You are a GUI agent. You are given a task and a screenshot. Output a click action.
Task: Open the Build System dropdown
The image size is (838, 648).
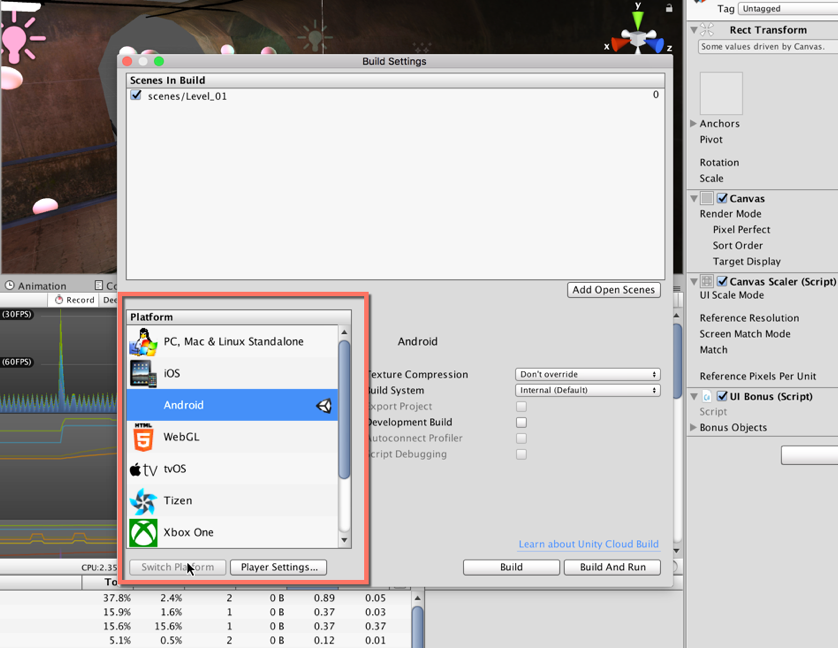pos(587,390)
